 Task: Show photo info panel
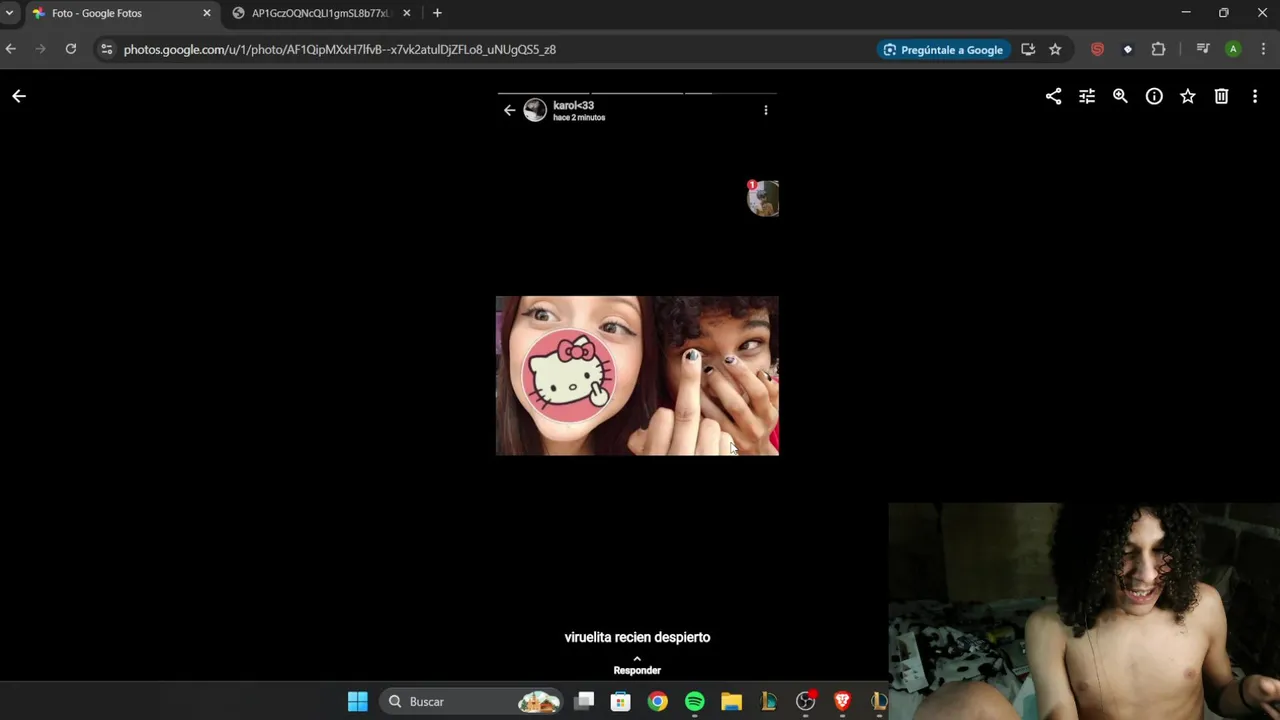[x=1154, y=96]
